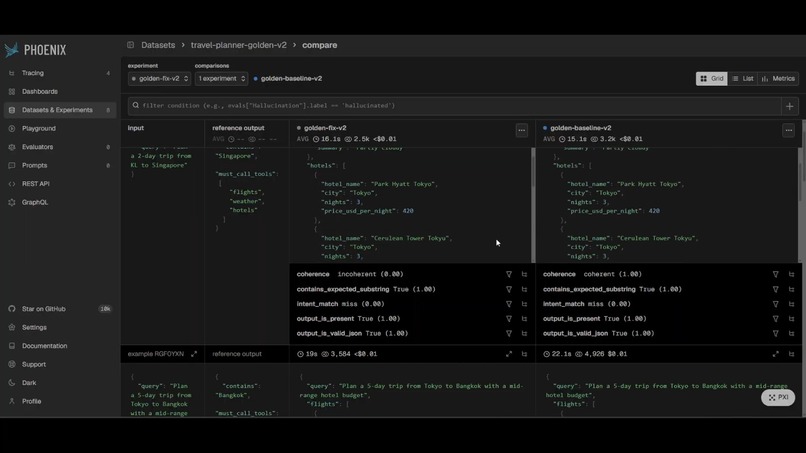This screenshot has width=806, height=453.
Task: Open golden-fix-v2 column options menu
Action: pos(521,131)
